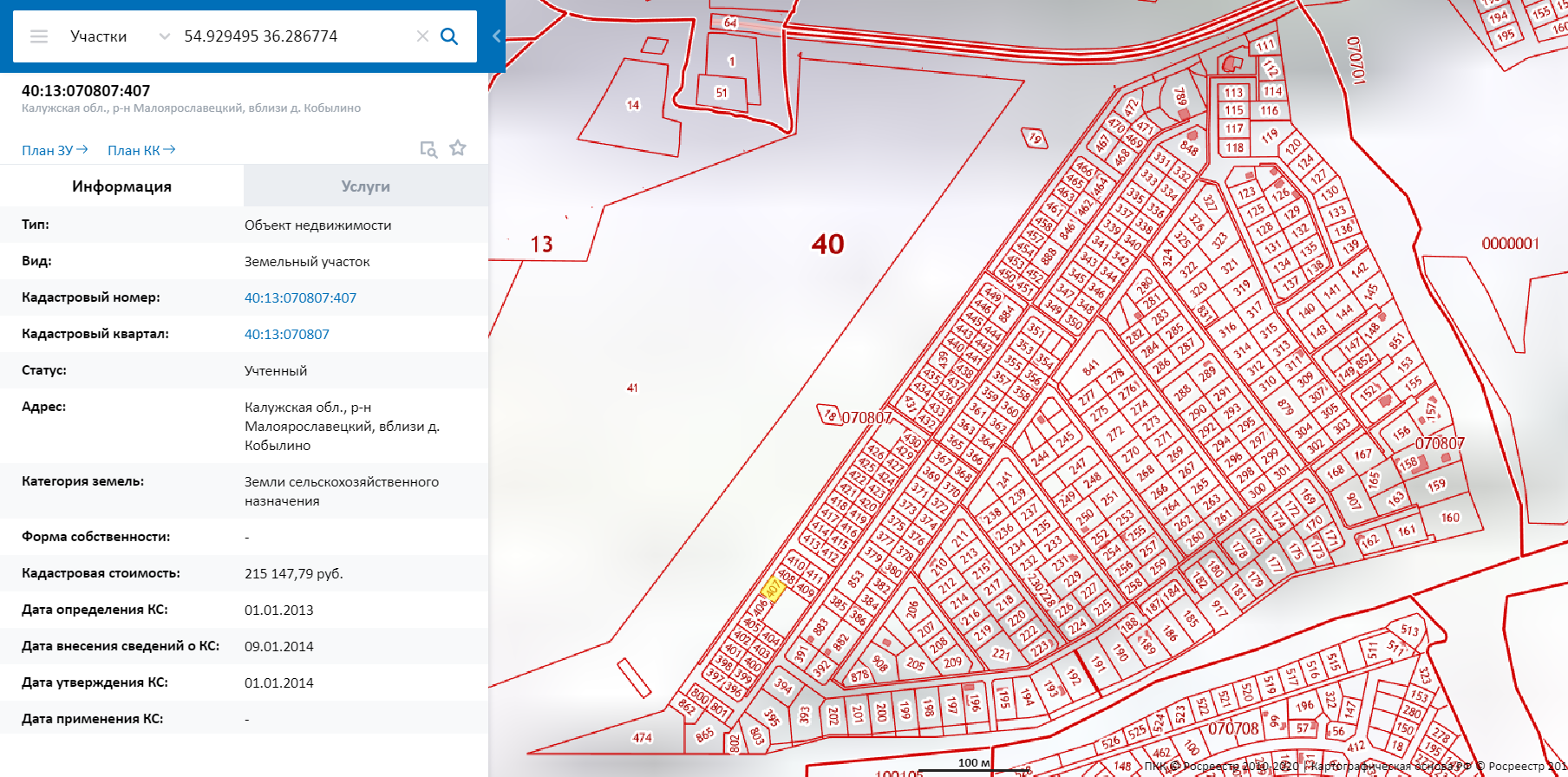Select value Земли сельскохозяйственного назначения

pos(342,491)
